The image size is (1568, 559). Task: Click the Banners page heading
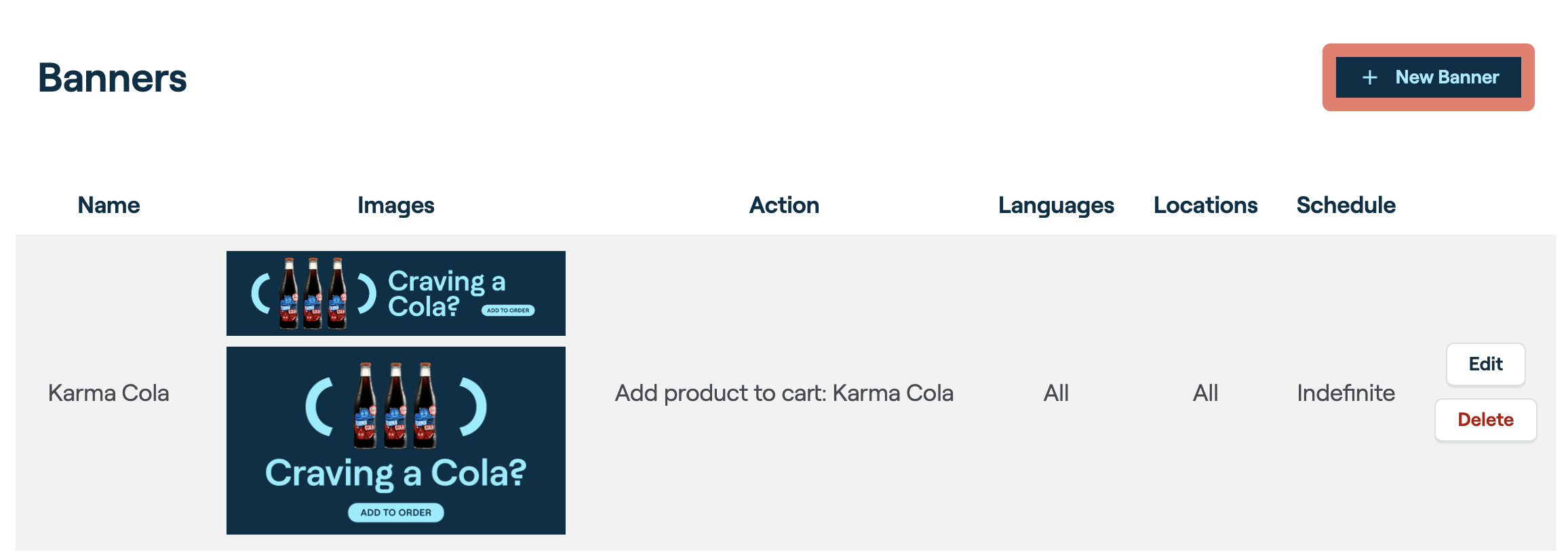pos(113,77)
